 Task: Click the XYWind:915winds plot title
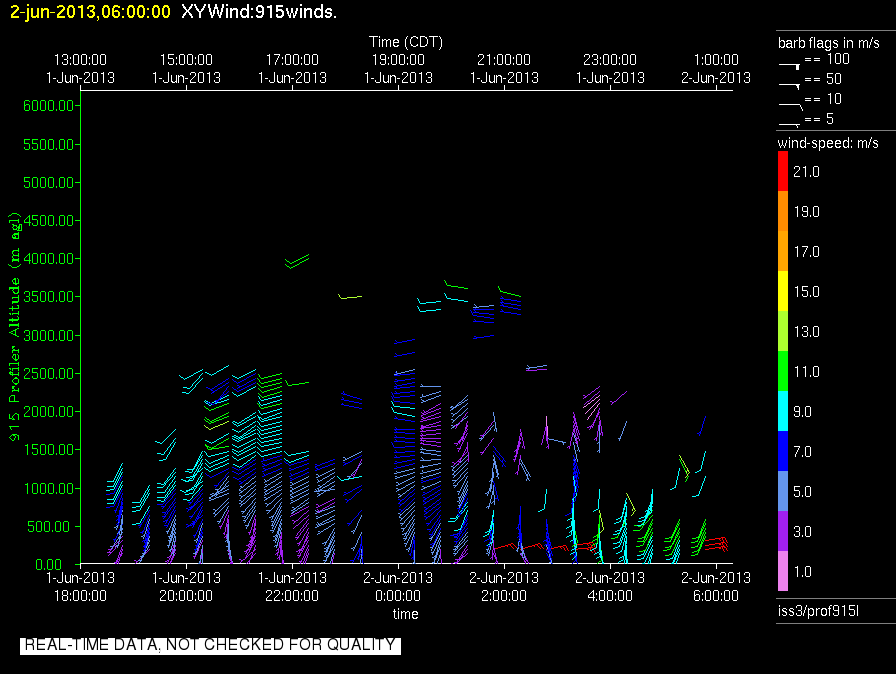click(x=259, y=12)
